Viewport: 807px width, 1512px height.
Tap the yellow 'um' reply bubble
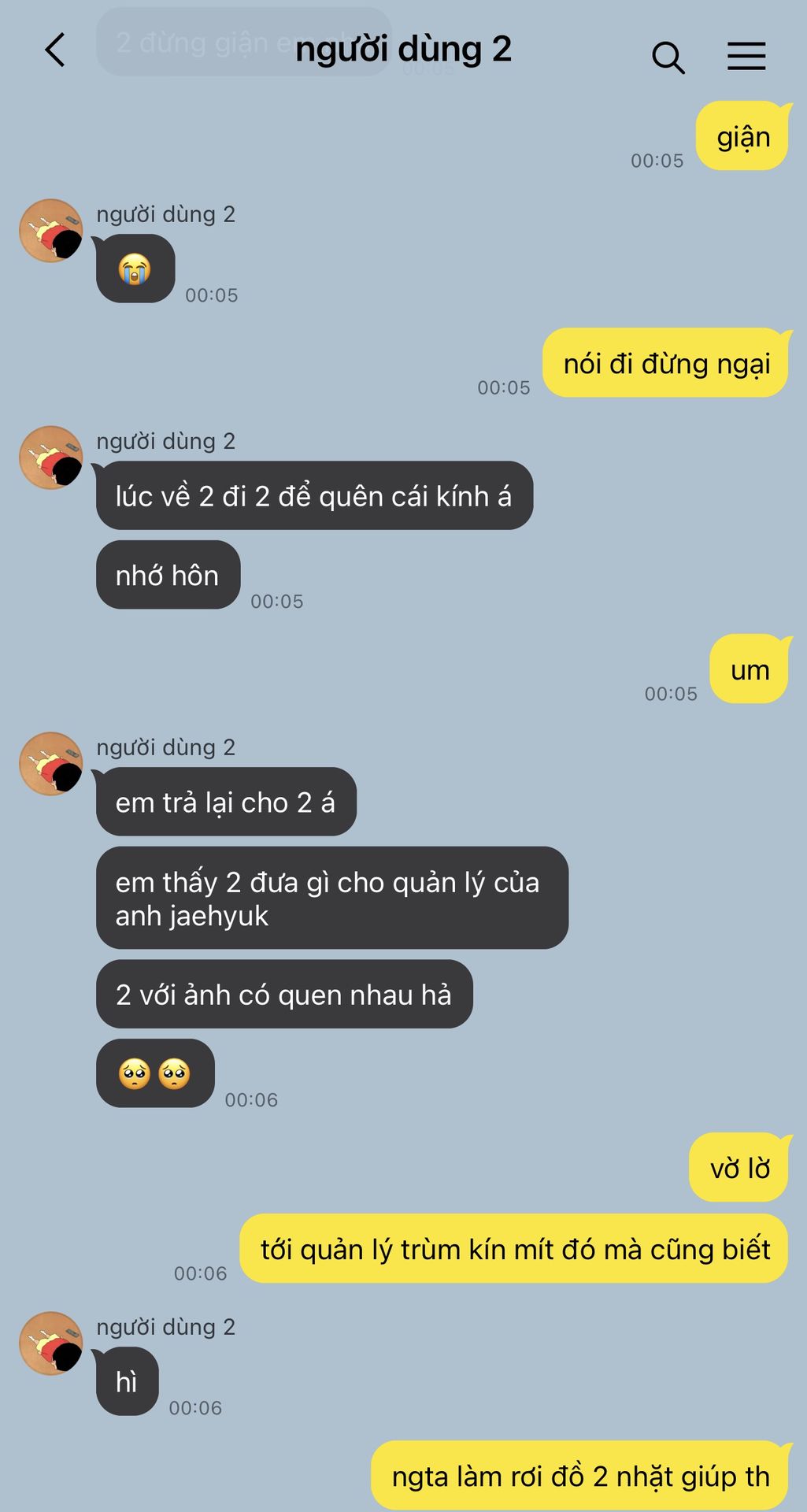[x=750, y=669]
